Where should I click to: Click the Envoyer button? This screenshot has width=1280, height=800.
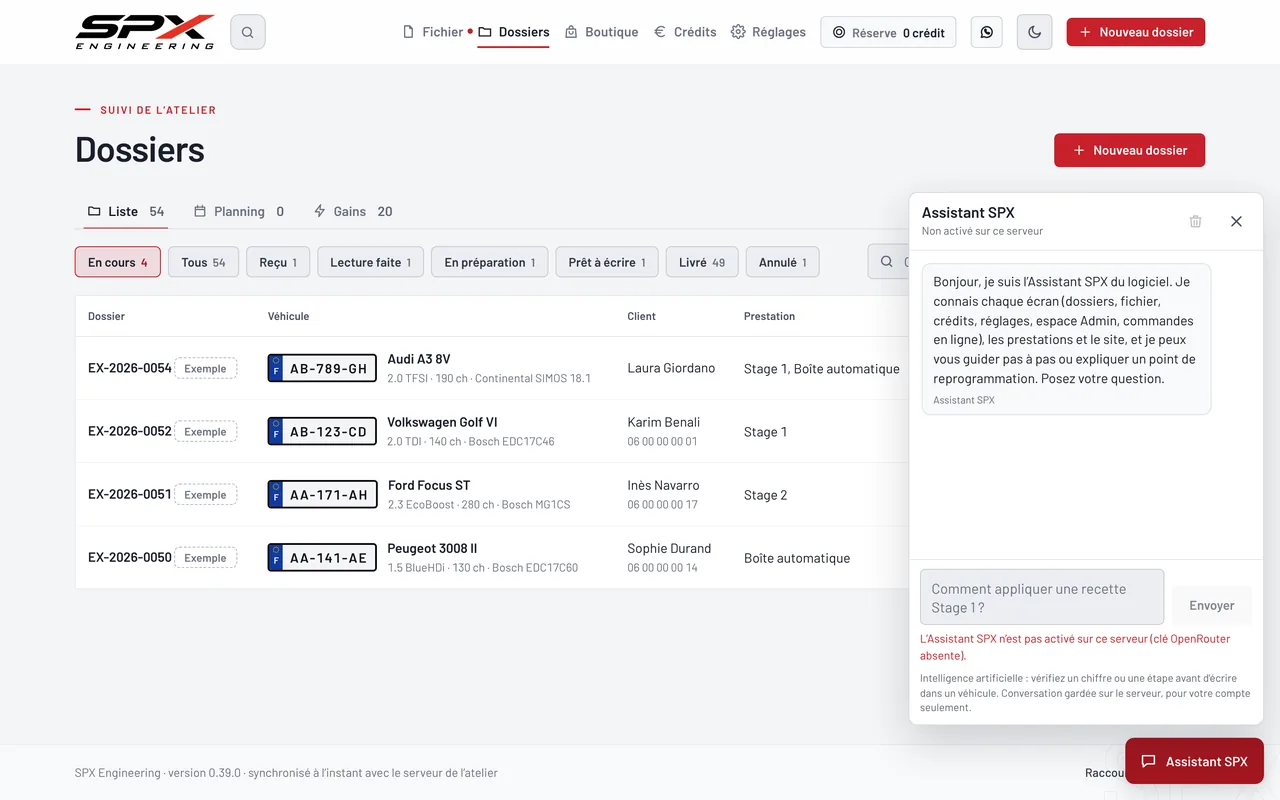[1212, 605]
